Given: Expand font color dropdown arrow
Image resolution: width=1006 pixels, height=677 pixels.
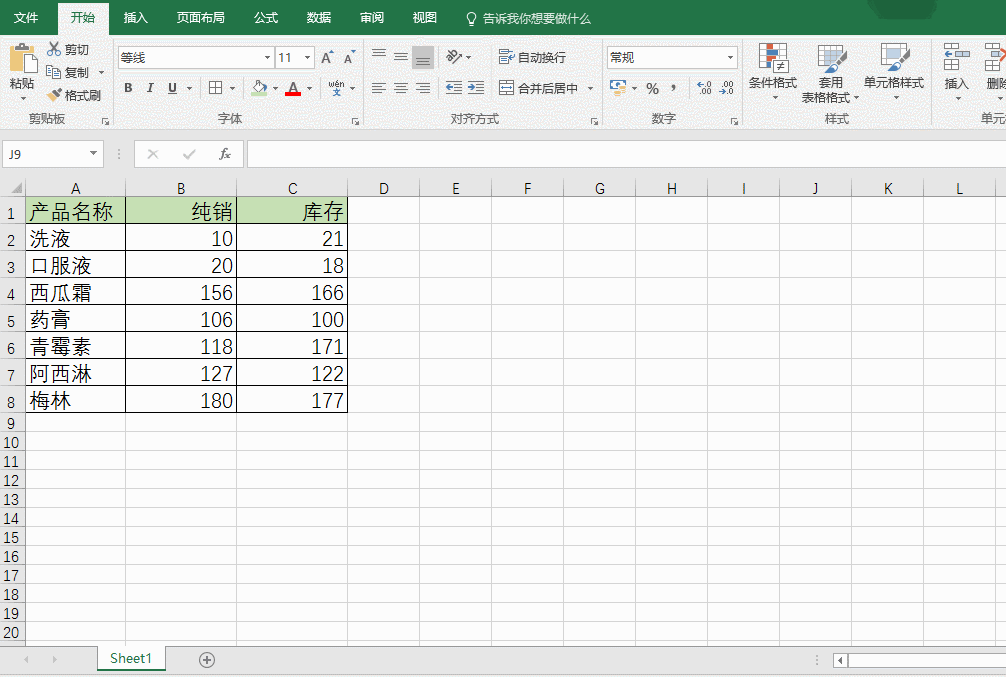Looking at the screenshot, I should pos(309,89).
